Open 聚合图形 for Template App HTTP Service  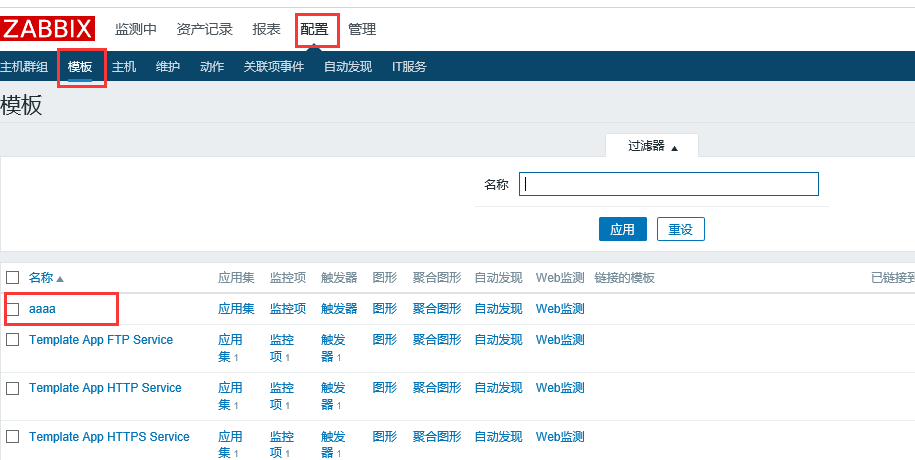[x=437, y=388]
